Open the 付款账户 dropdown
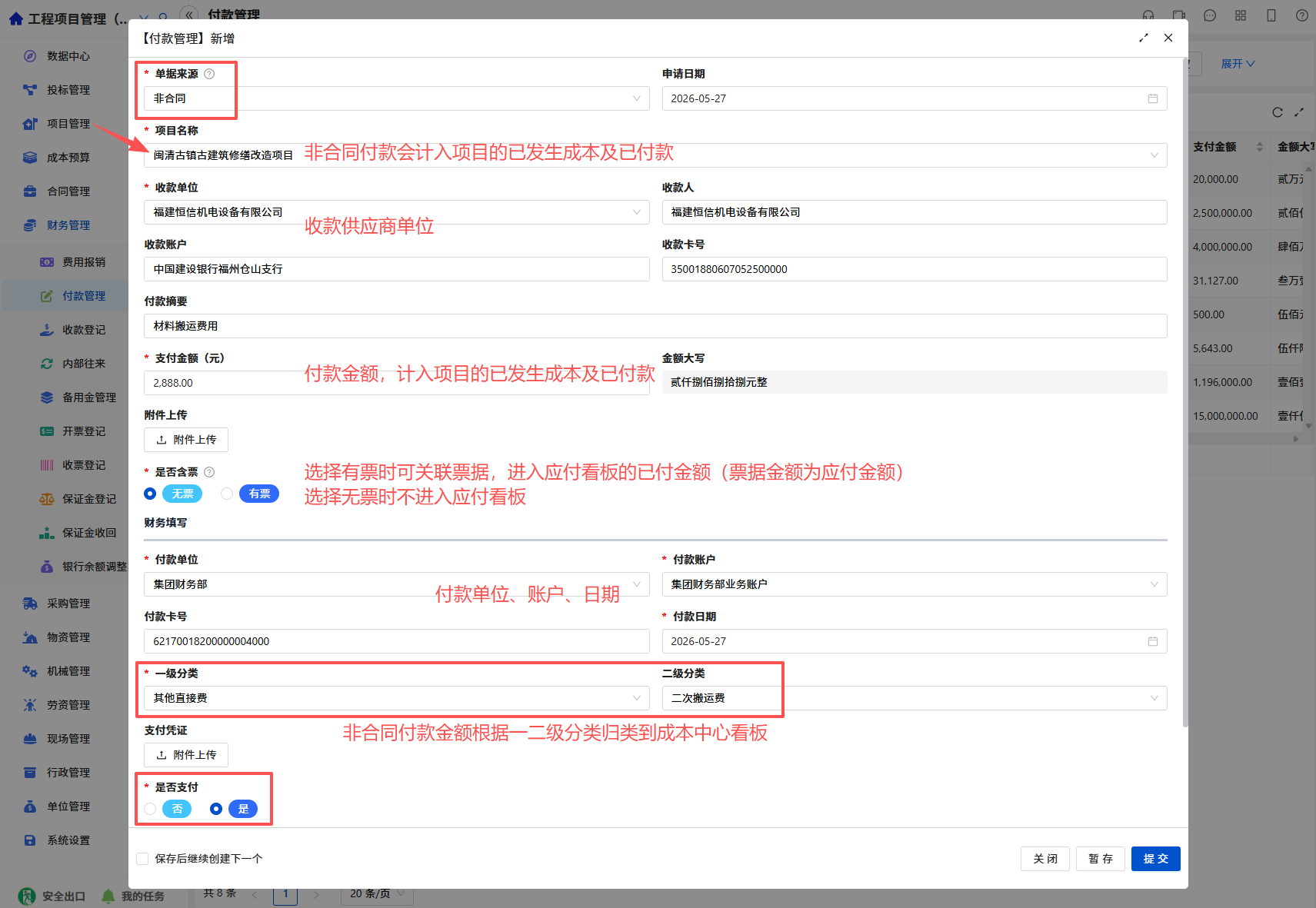Screen dimensions: 1316x908 [x=915, y=584]
